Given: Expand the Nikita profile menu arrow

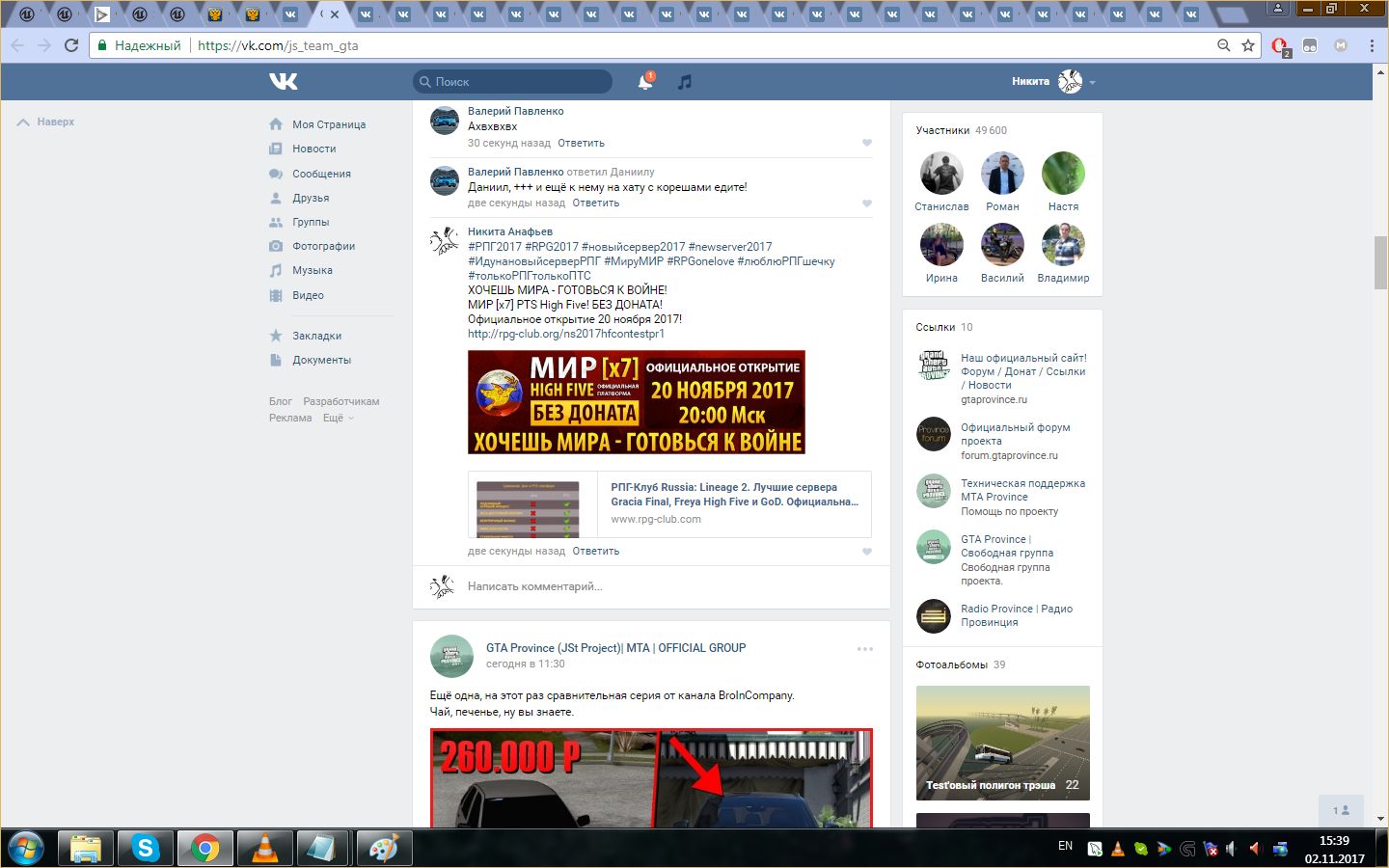Looking at the screenshot, I should (1092, 83).
